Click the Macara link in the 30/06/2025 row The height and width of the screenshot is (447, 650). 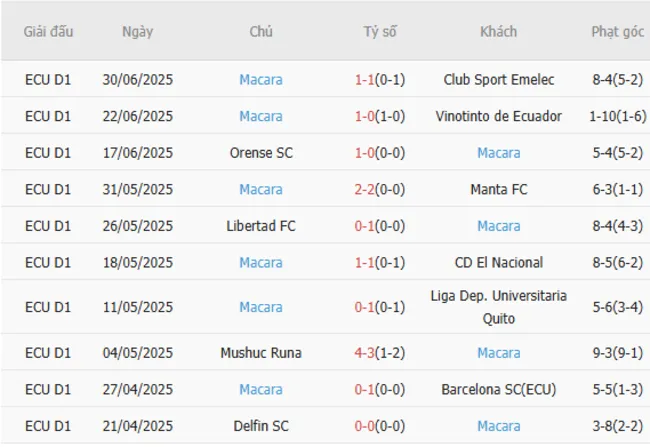261,80
